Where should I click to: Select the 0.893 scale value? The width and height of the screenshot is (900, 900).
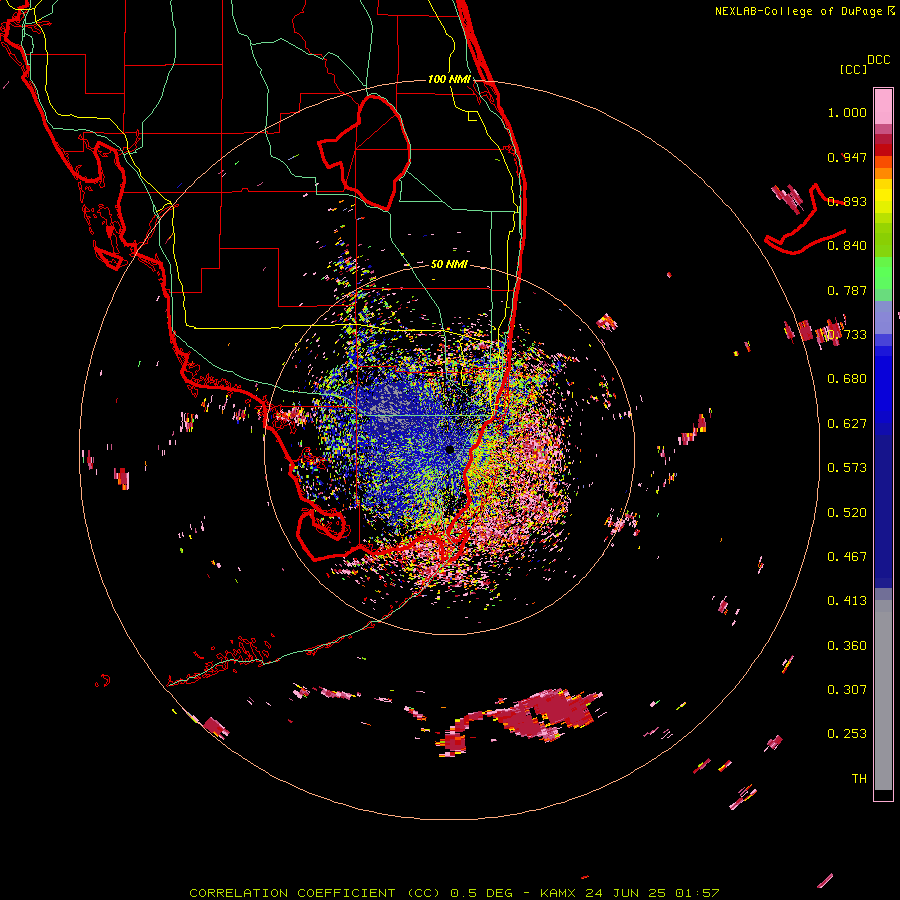(847, 201)
